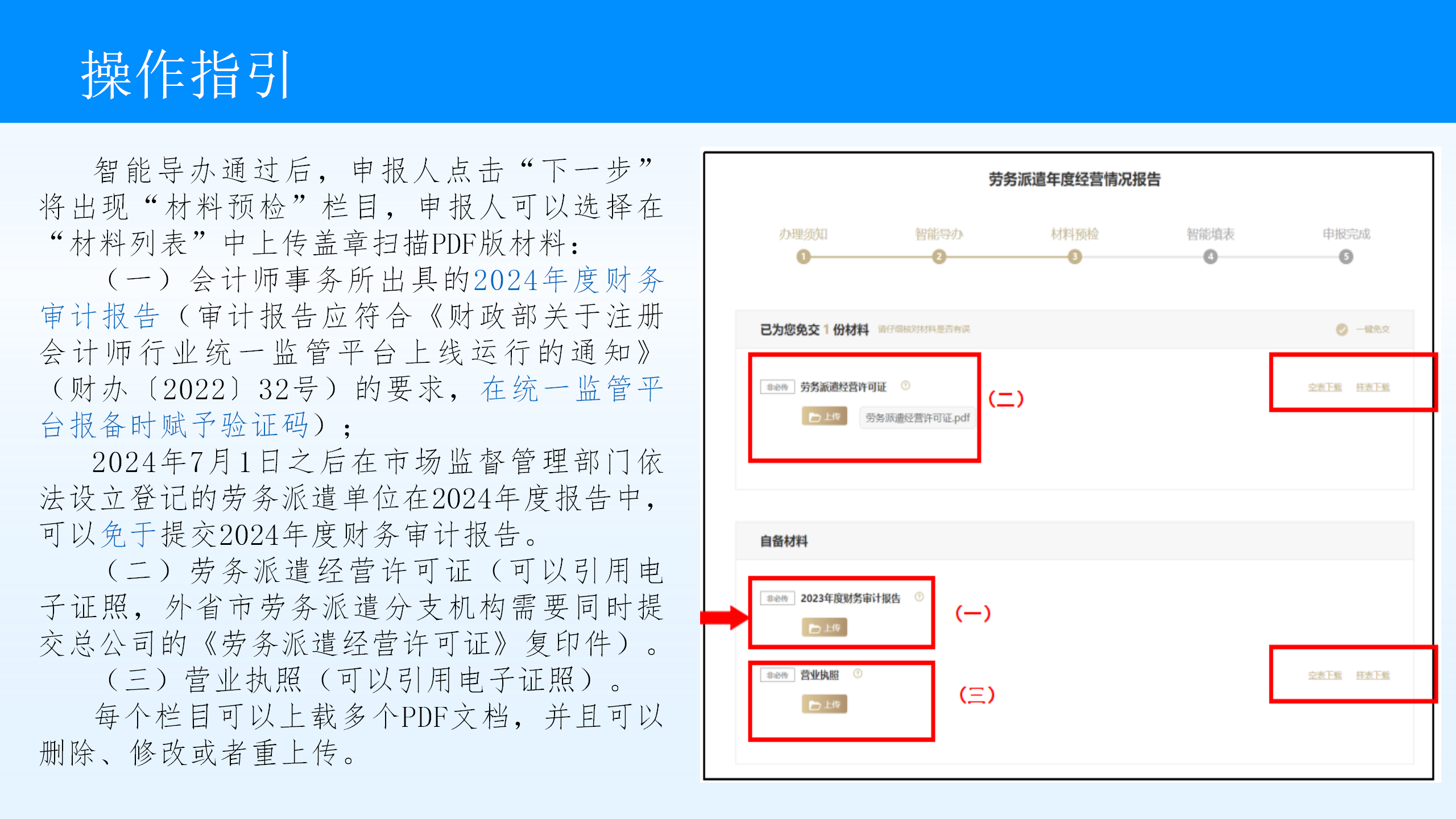
Task: Click the 一键免交 checkmark icon
Action: [1342, 329]
